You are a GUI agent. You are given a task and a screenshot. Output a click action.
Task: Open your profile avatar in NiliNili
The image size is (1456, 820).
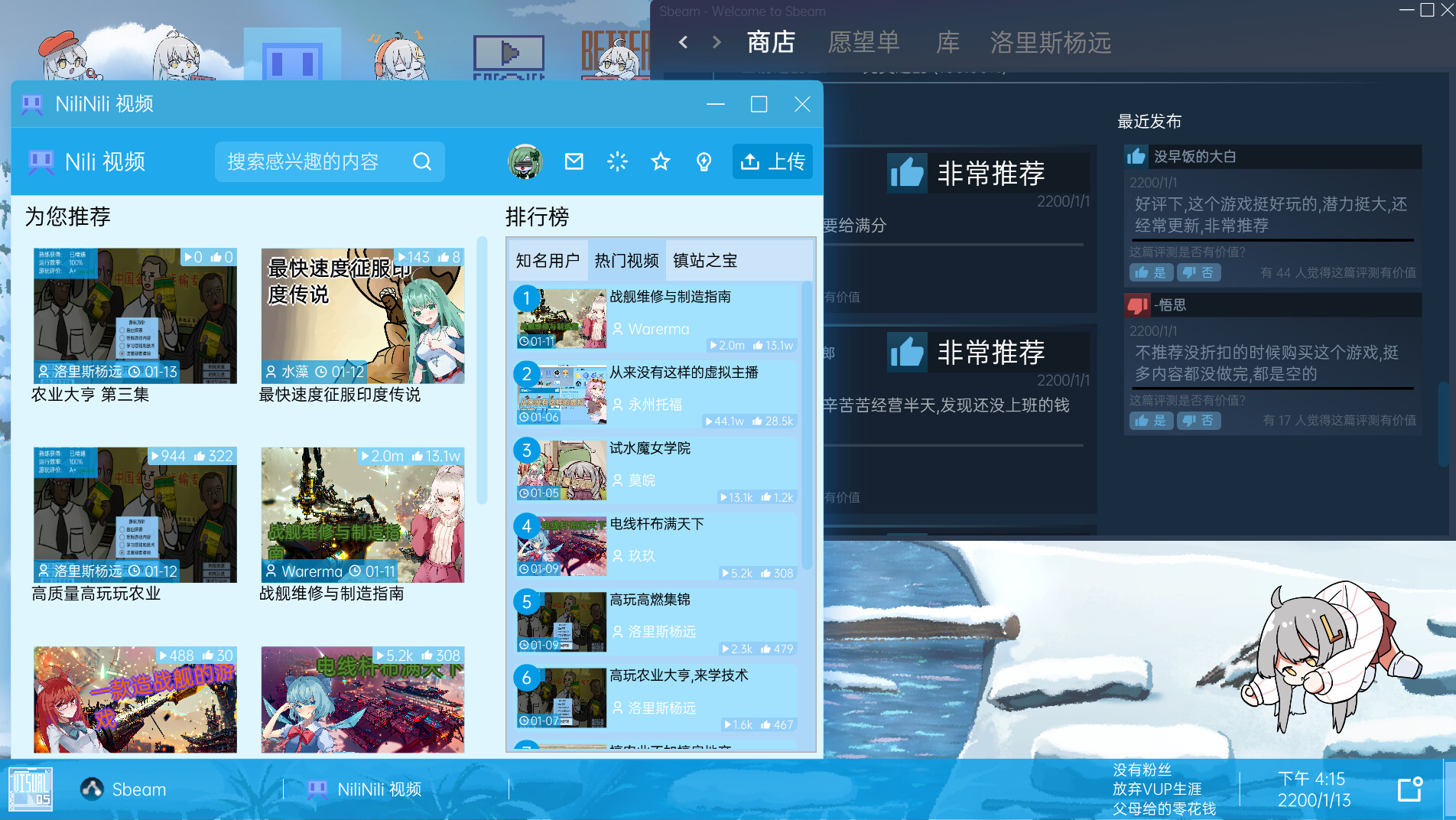526,161
